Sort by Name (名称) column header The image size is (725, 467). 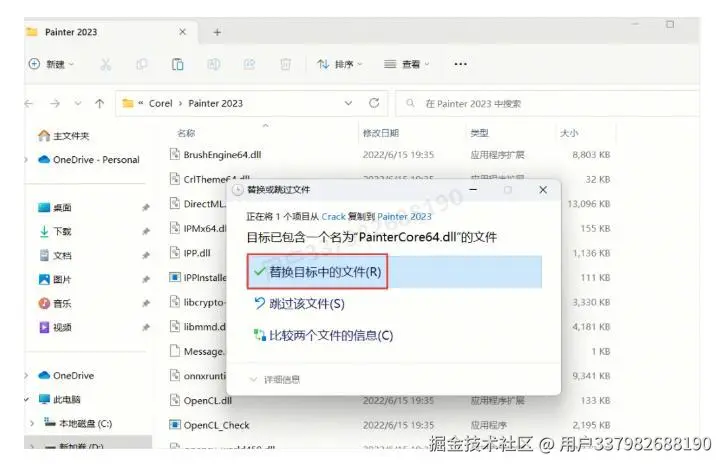pyautogui.click(x=186, y=133)
